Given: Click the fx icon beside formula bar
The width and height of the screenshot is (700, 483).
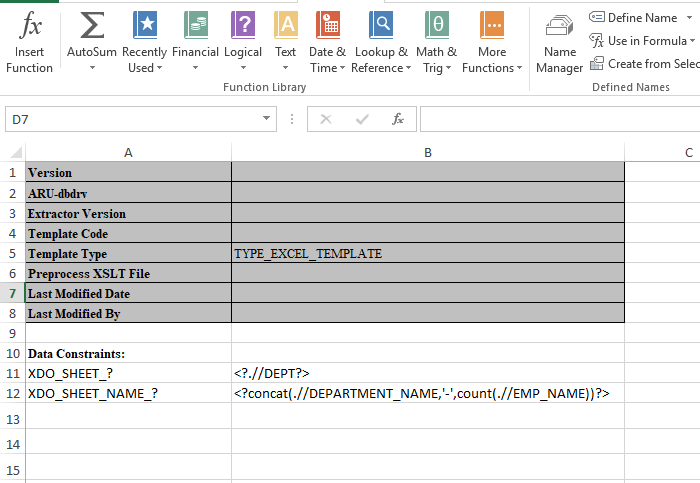Looking at the screenshot, I should coord(398,119).
